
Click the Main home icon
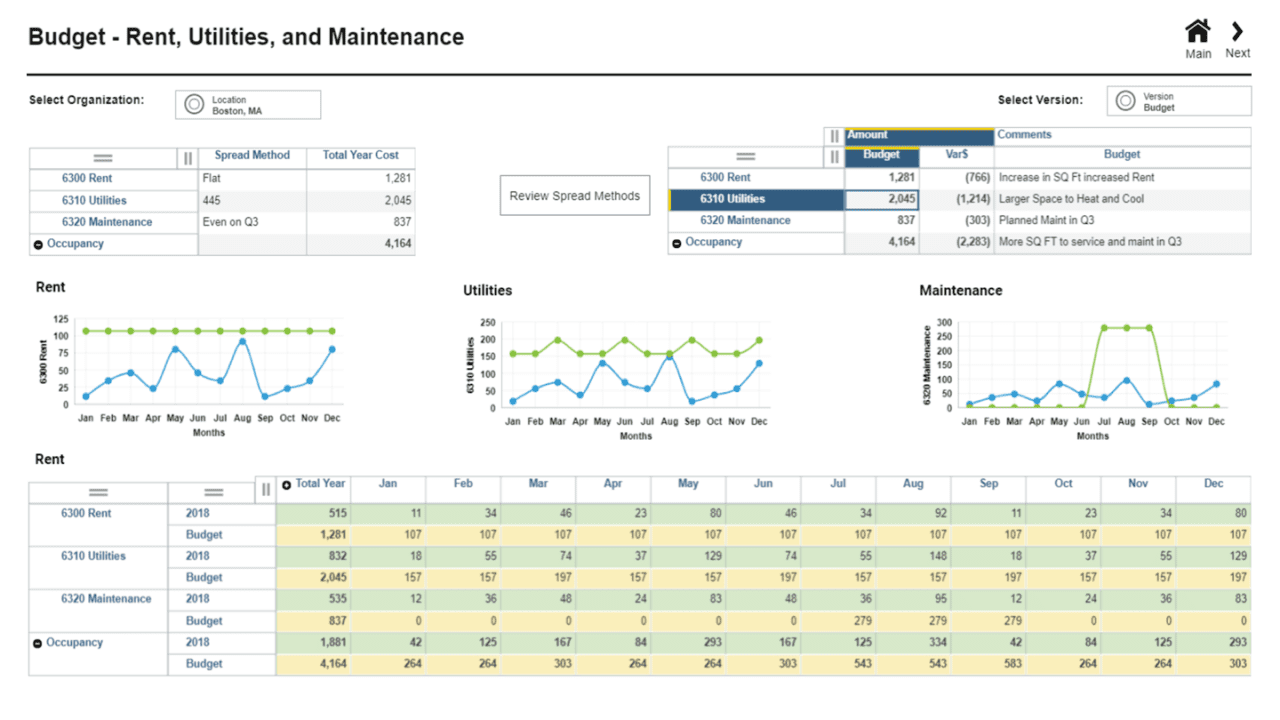1197,32
